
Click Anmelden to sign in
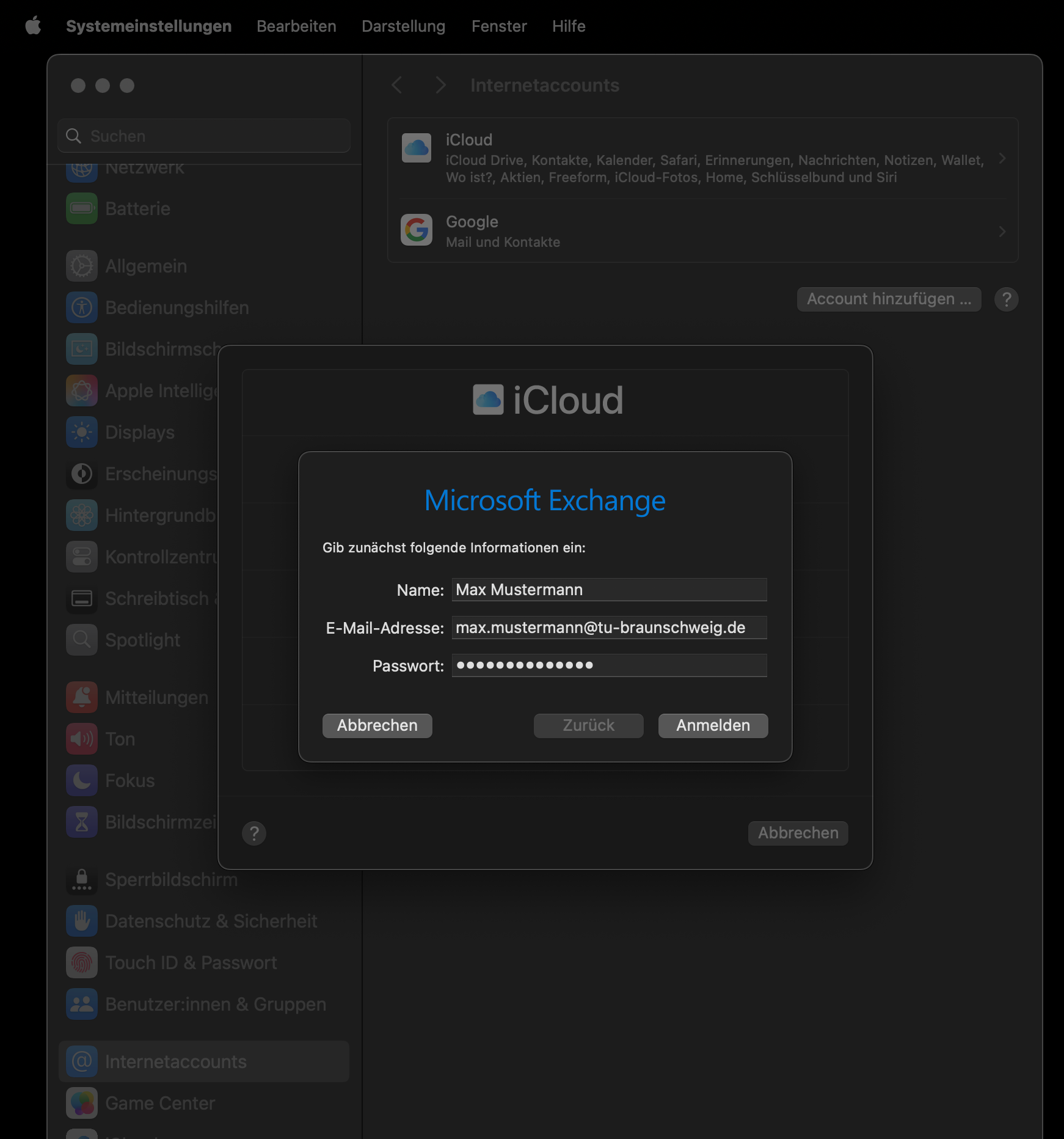tap(713, 725)
